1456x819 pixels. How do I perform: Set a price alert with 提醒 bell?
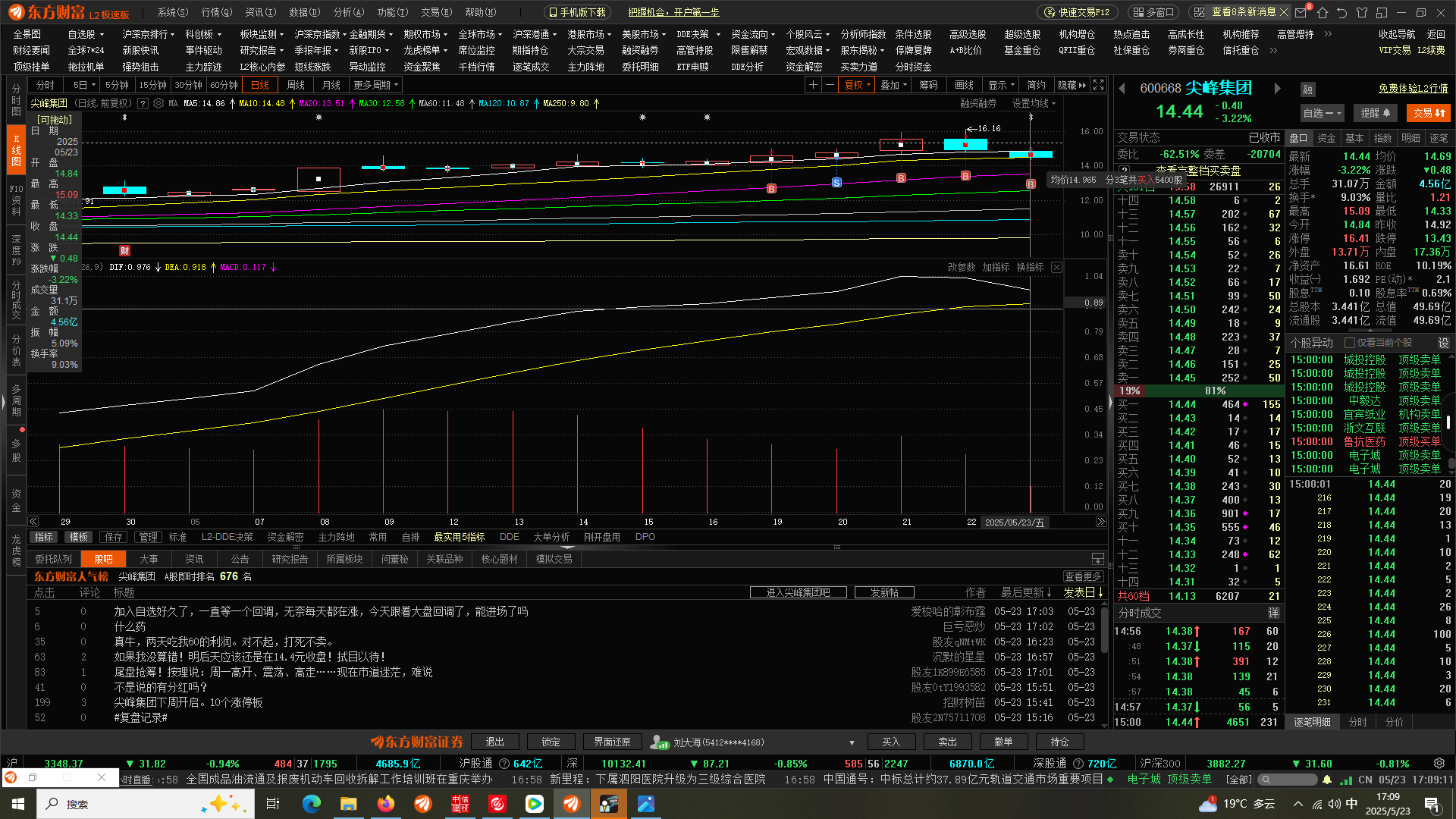pyautogui.click(x=1375, y=113)
